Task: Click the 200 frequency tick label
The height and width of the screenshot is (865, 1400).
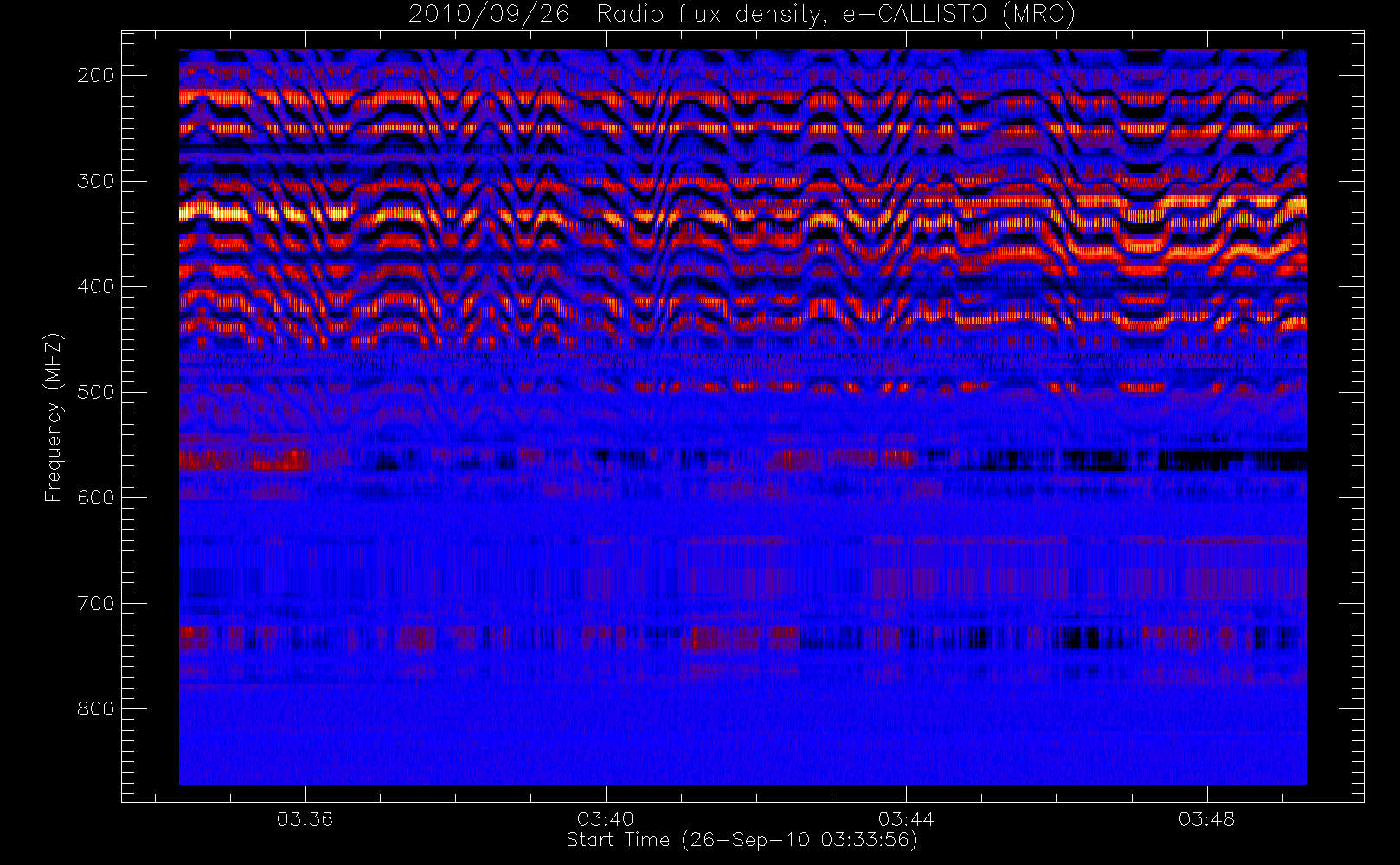Action: [96, 75]
